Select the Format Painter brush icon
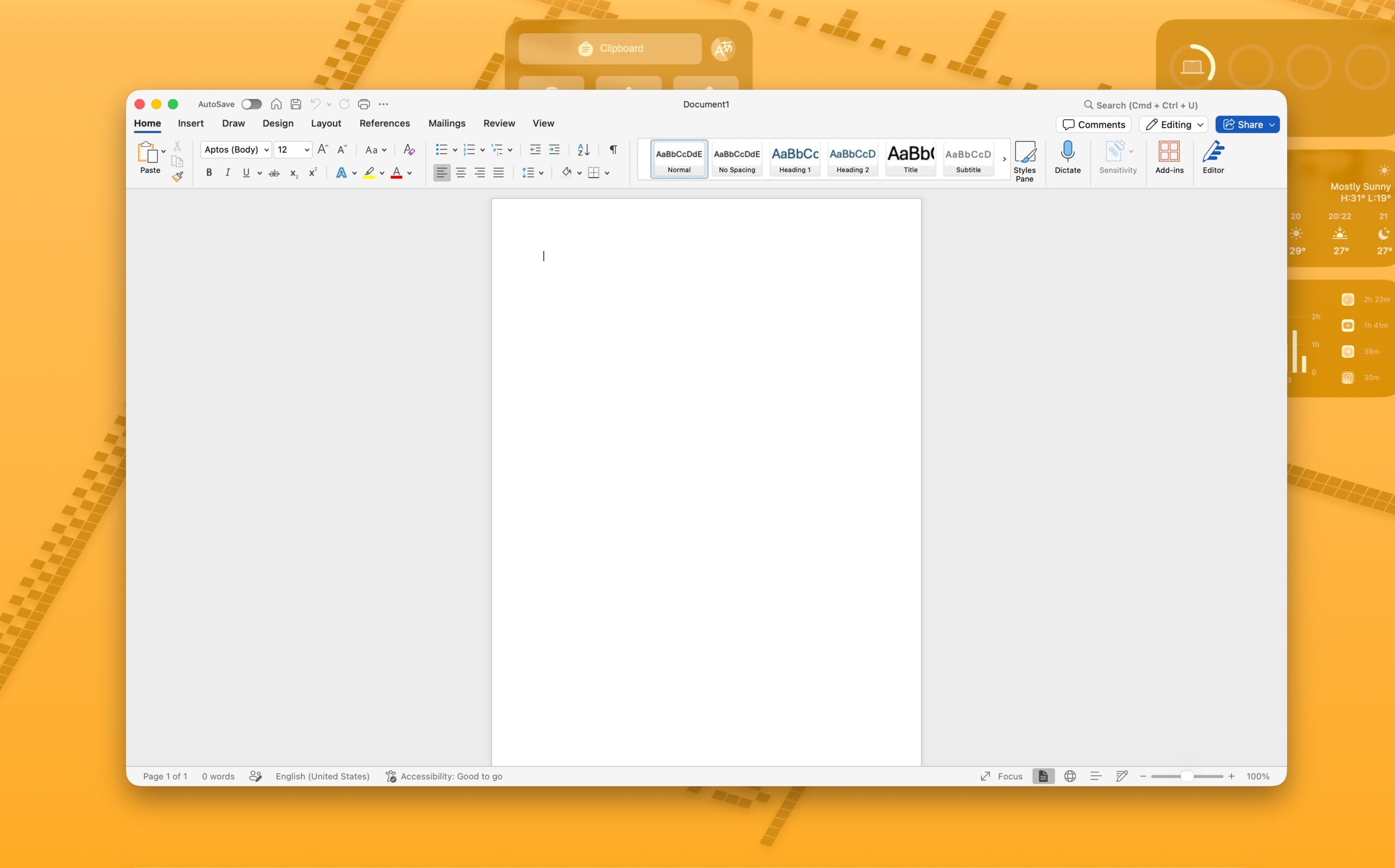The height and width of the screenshot is (868, 1395). [178, 176]
